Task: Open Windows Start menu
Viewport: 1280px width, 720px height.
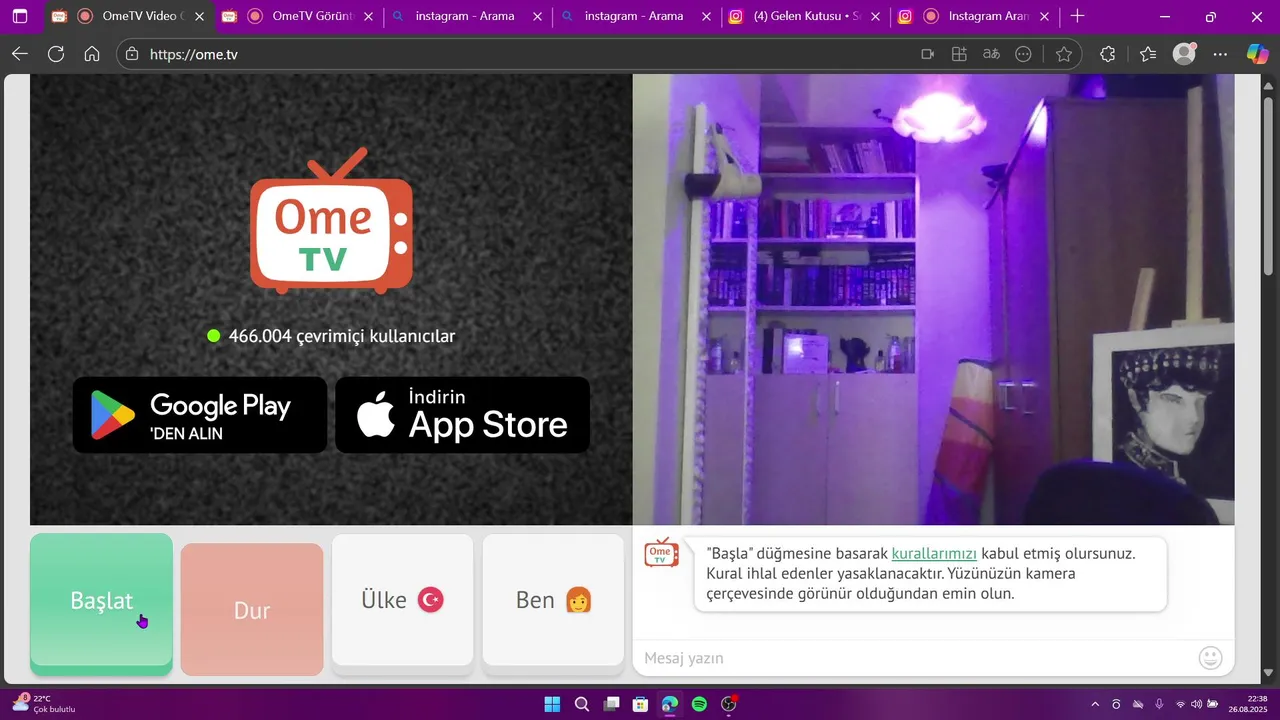Action: 552,704
